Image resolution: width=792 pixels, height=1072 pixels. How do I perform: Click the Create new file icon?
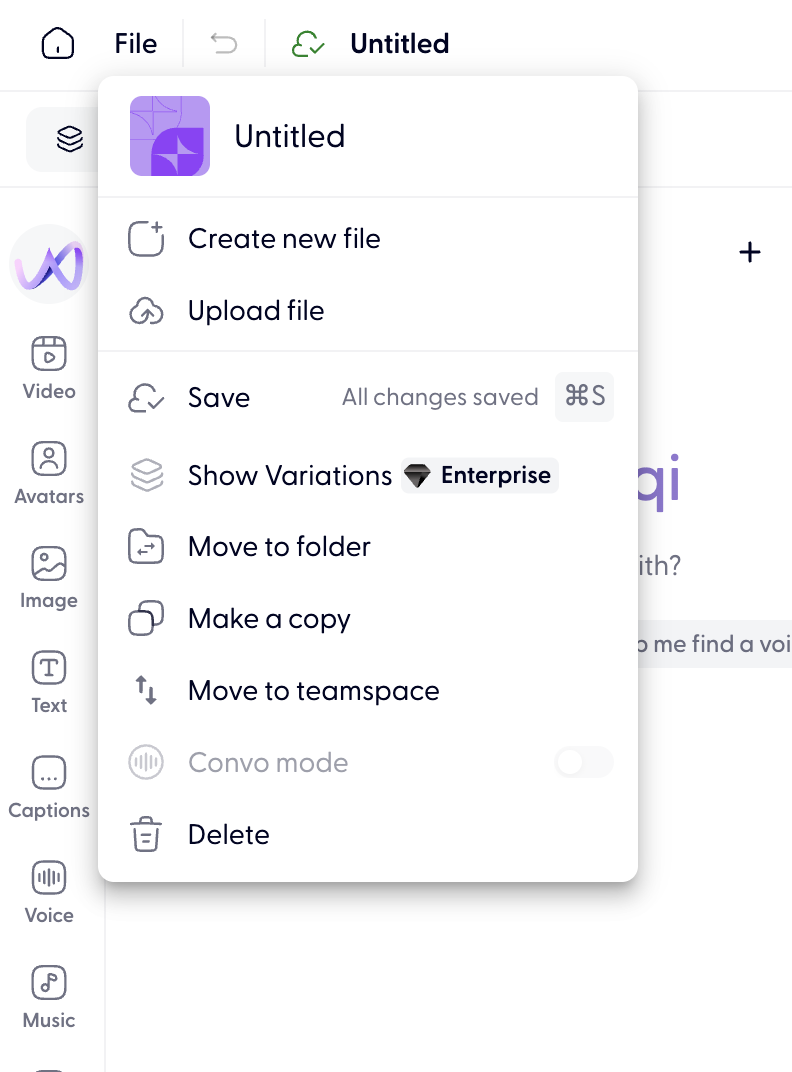pos(146,239)
